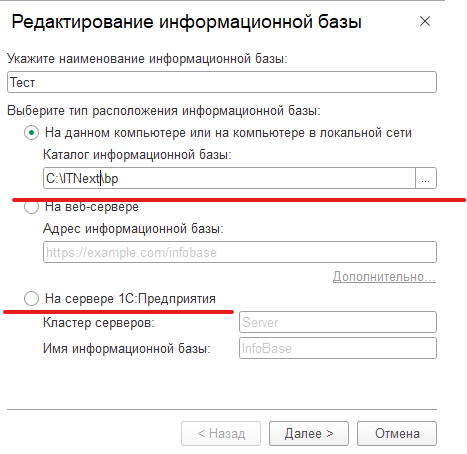Image resolution: width=467 pixels, height=454 pixels.
Task: Click the 'Имя информационной базы' InfoBase field
Action: pos(338,348)
